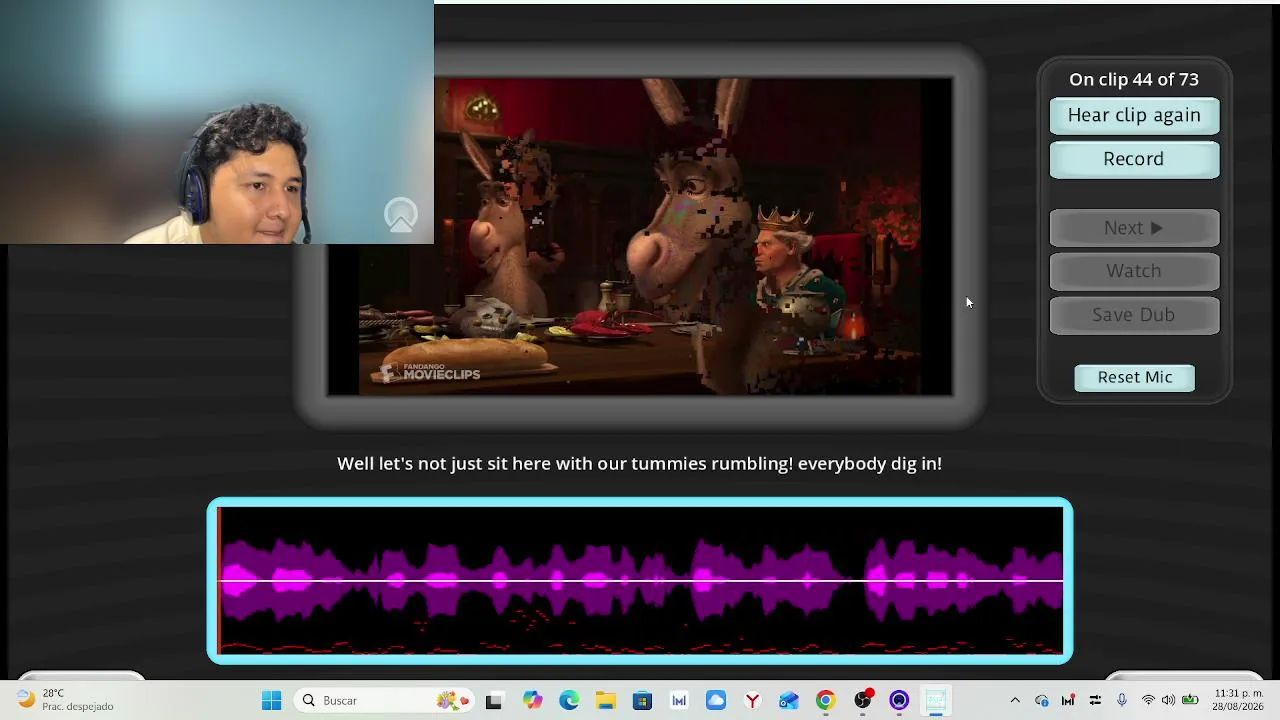This screenshot has width=1280, height=720.
Task: Start recording with the Record button
Action: pos(1134,159)
